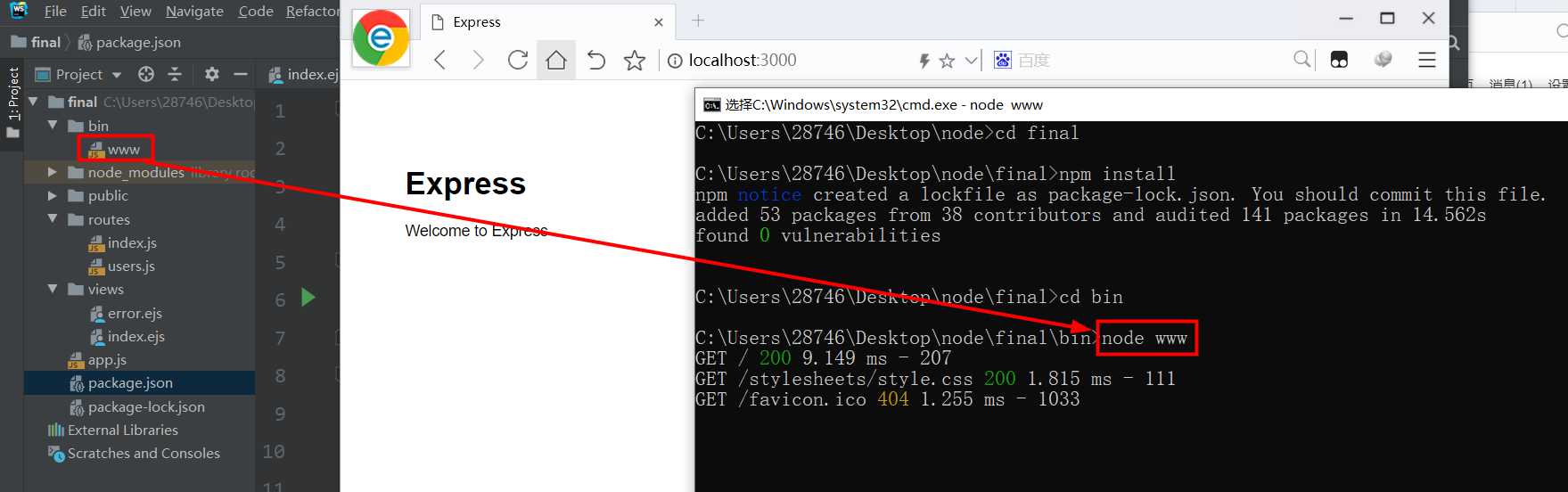Select the www file in bin folder
The height and width of the screenshot is (492, 1568).
pos(115,149)
